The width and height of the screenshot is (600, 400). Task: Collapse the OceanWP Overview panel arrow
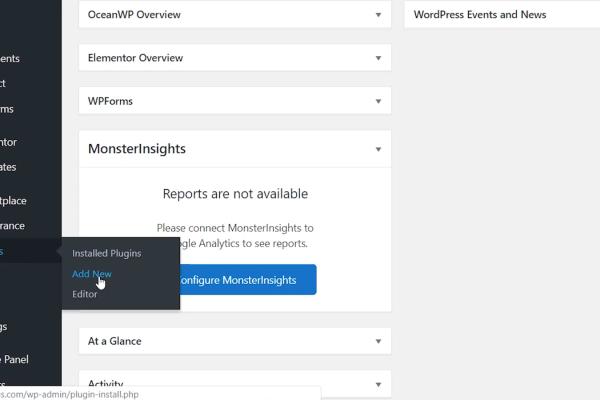(x=378, y=15)
